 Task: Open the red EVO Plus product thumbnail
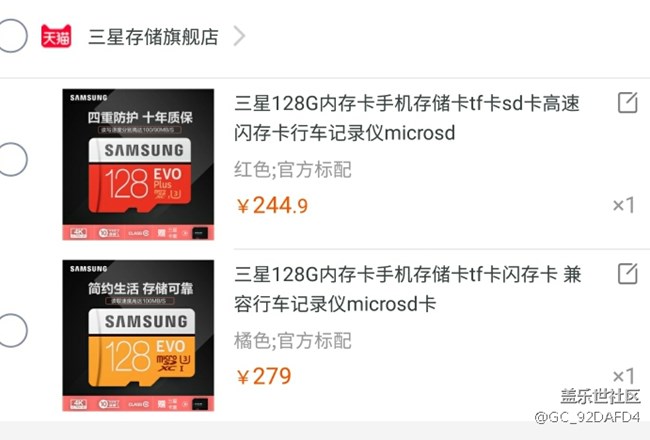pyautogui.click(x=138, y=164)
